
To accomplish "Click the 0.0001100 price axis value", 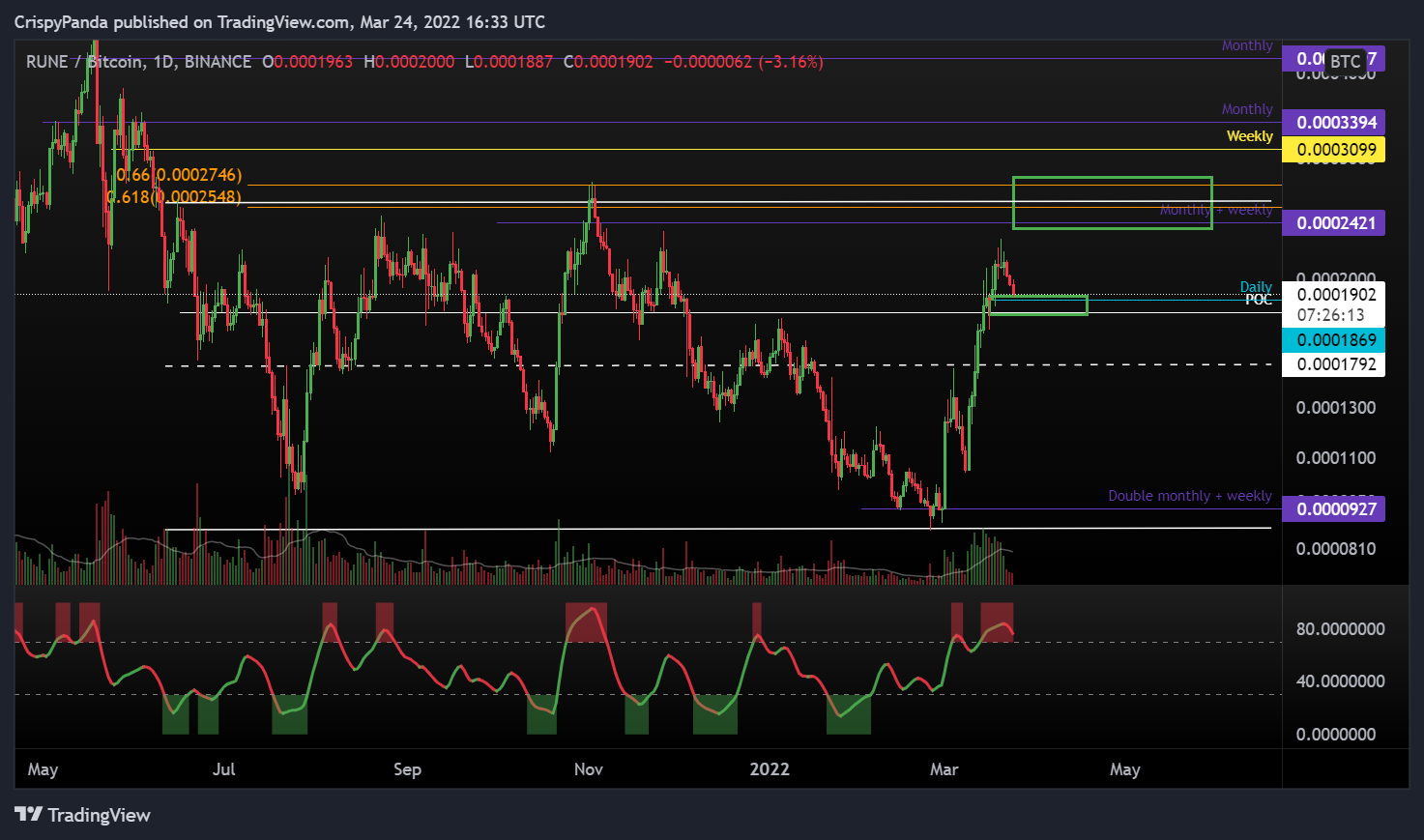I will point(1336,458).
